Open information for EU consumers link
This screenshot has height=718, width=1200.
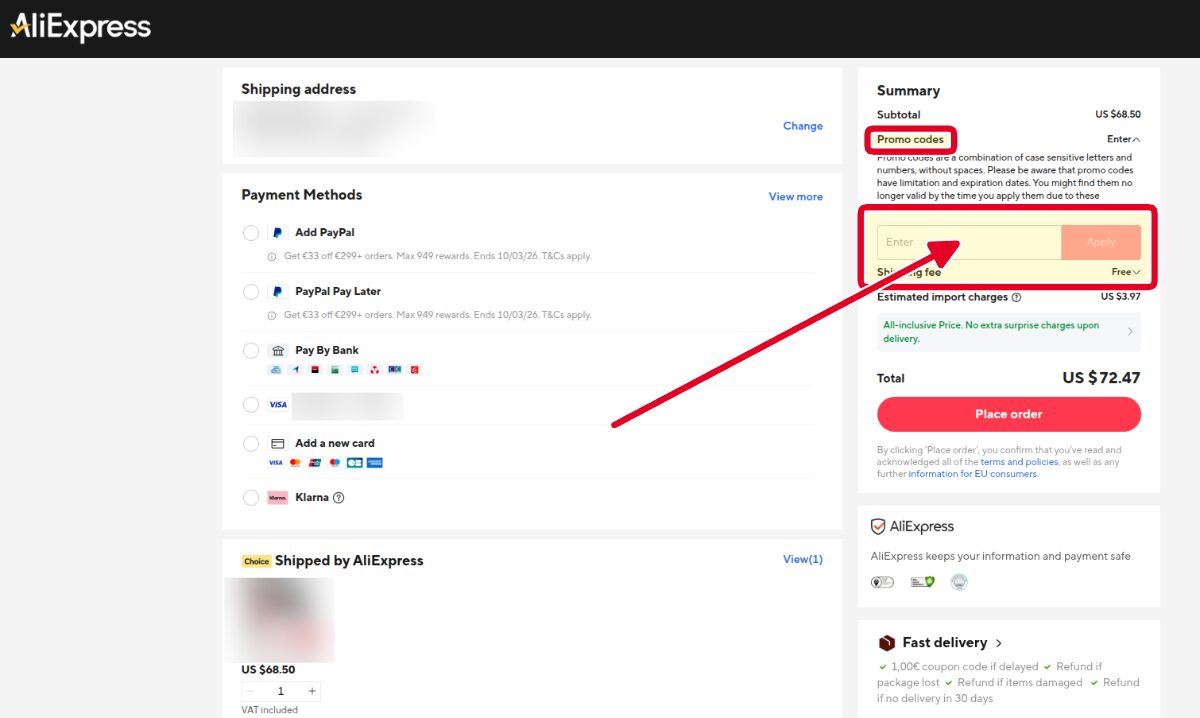[972, 474]
